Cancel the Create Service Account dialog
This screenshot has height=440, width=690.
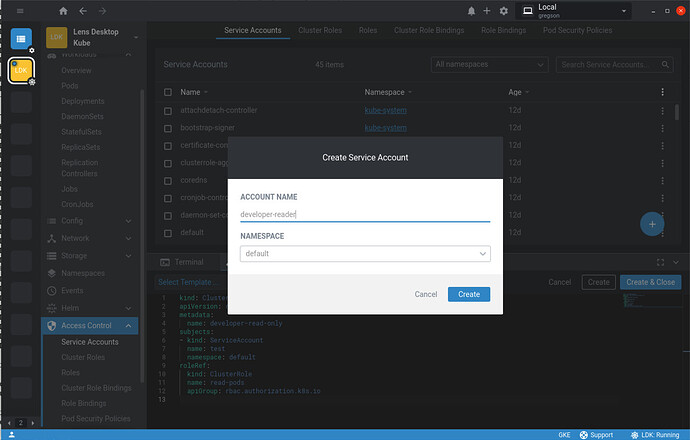tap(426, 294)
